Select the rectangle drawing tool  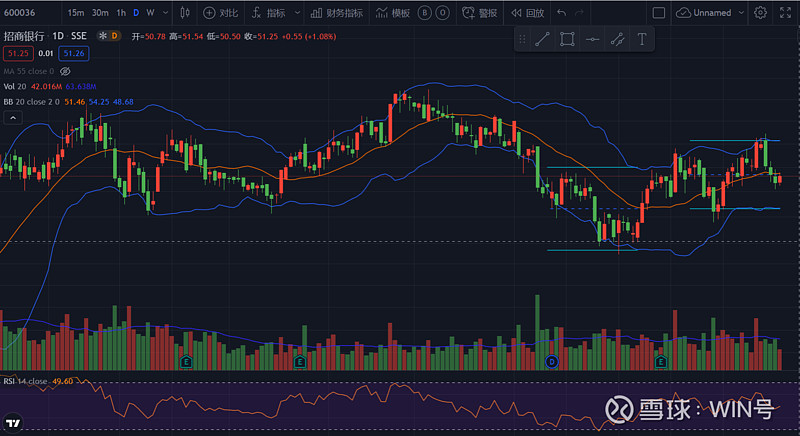[x=567, y=40]
